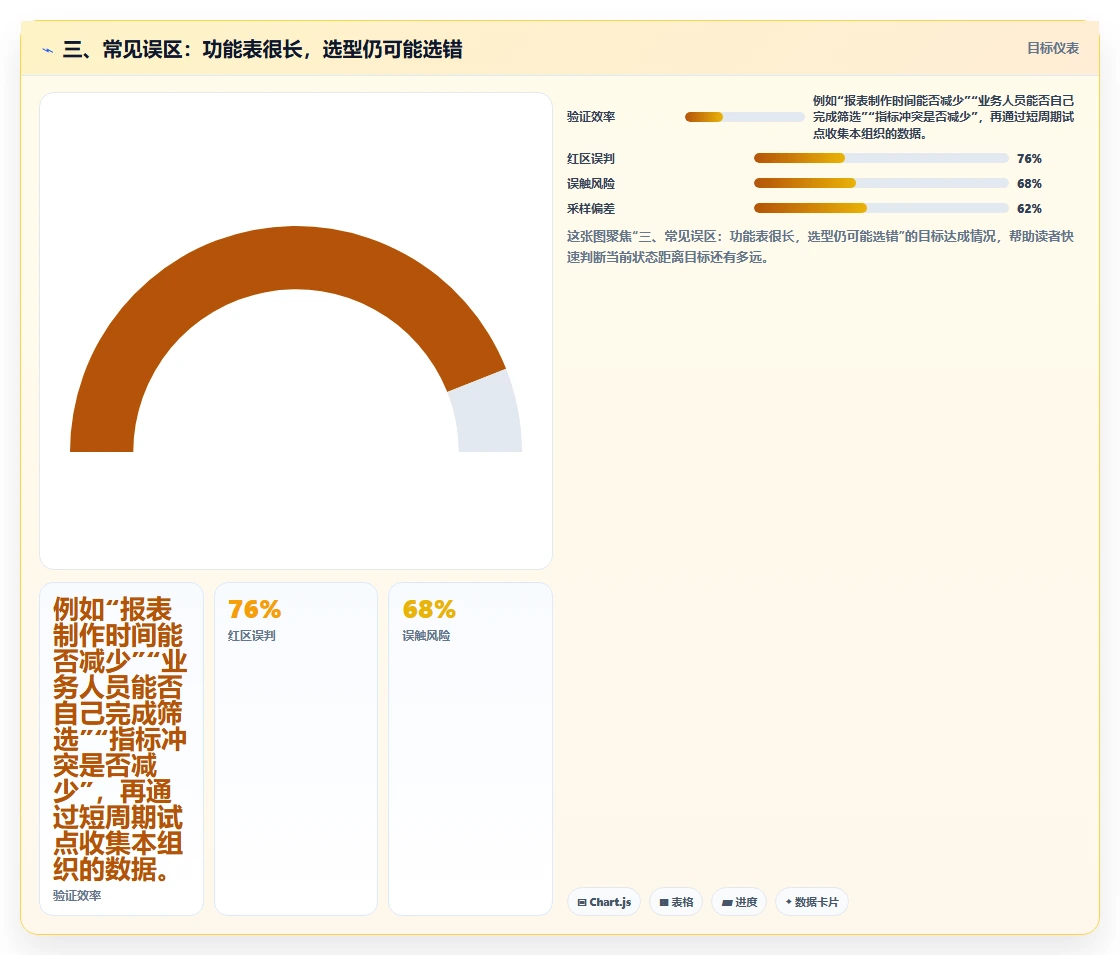This screenshot has width=1120, height=955.
Task: Click the 68% value beside the 误触风险 bar
Action: point(1029,184)
